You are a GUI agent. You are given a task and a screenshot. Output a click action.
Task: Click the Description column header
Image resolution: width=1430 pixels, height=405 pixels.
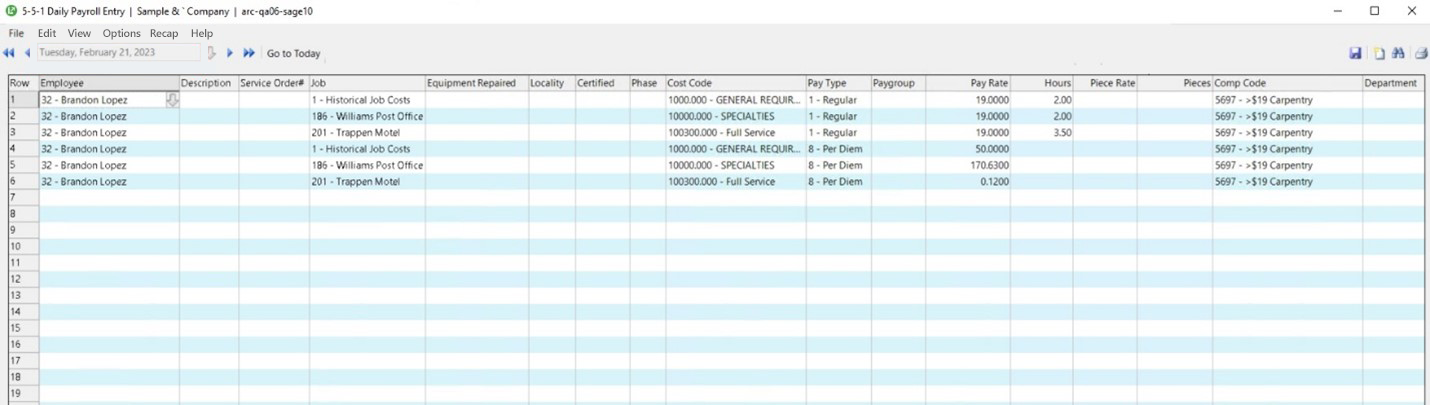click(209, 83)
